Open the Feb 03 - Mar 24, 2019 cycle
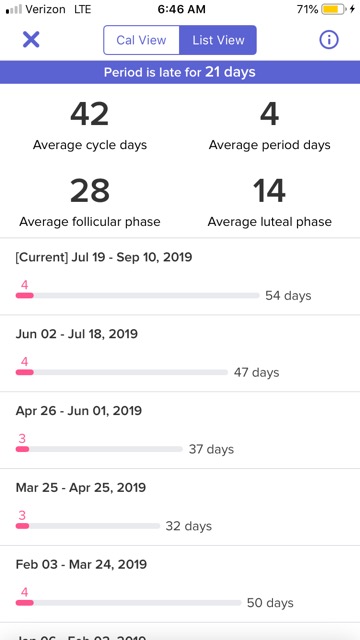 point(180,584)
